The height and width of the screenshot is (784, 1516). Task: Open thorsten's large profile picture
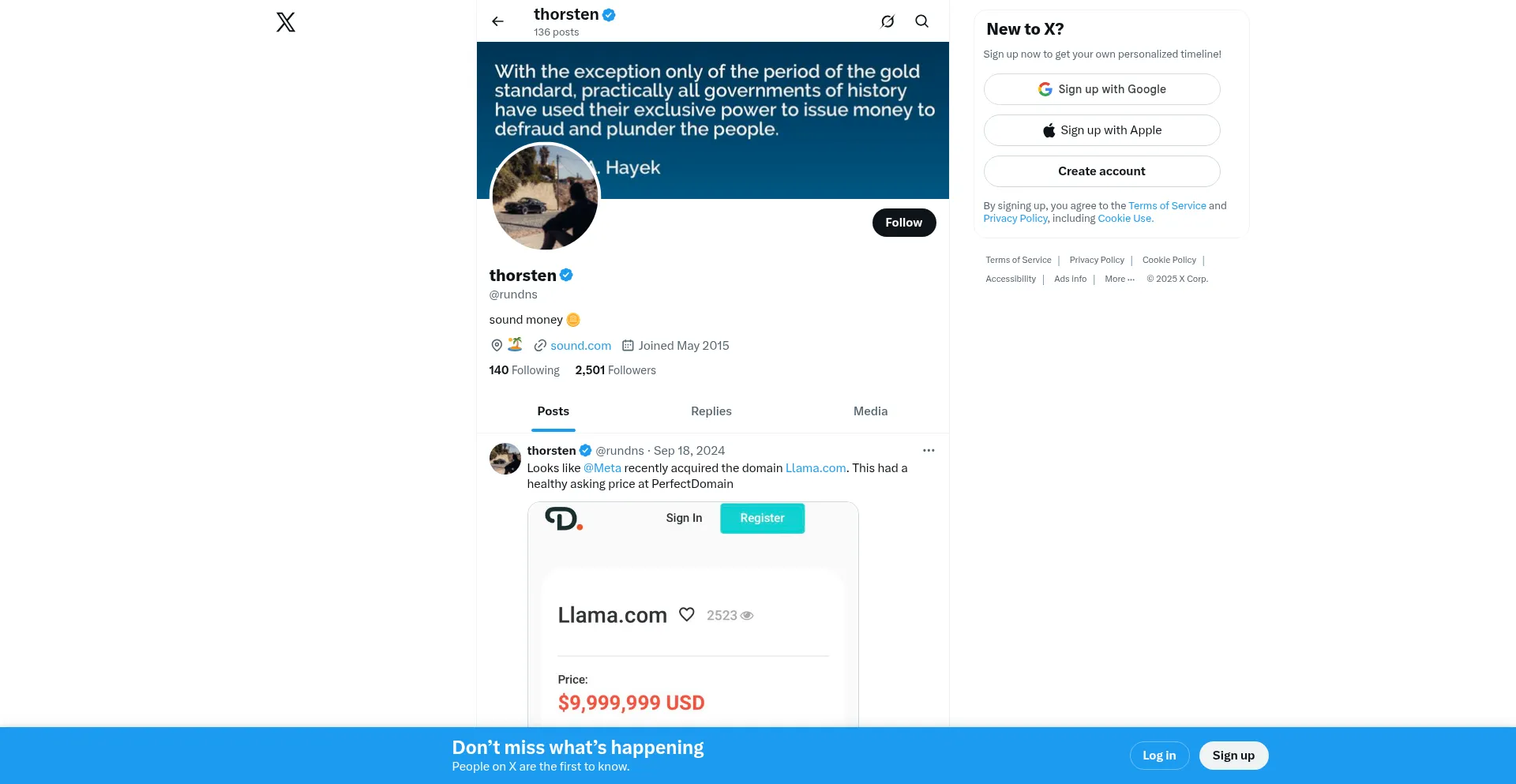pyautogui.click(x=545, y=197)
